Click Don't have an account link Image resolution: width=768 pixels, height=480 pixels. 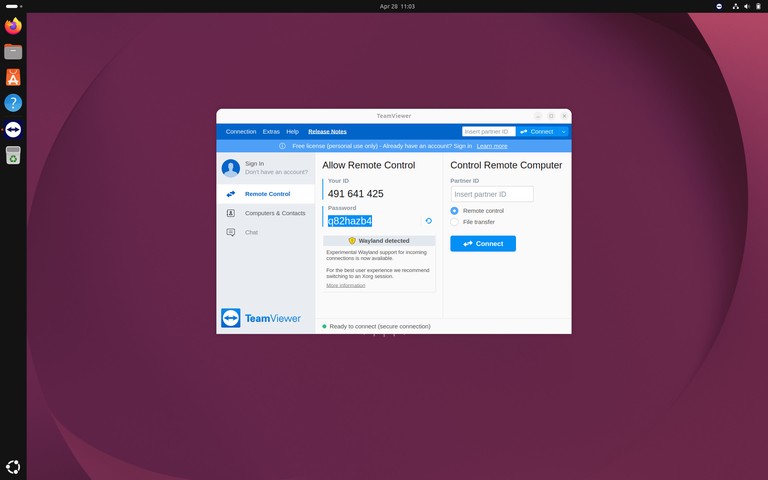pyautogui.click(x=276, y=172)
